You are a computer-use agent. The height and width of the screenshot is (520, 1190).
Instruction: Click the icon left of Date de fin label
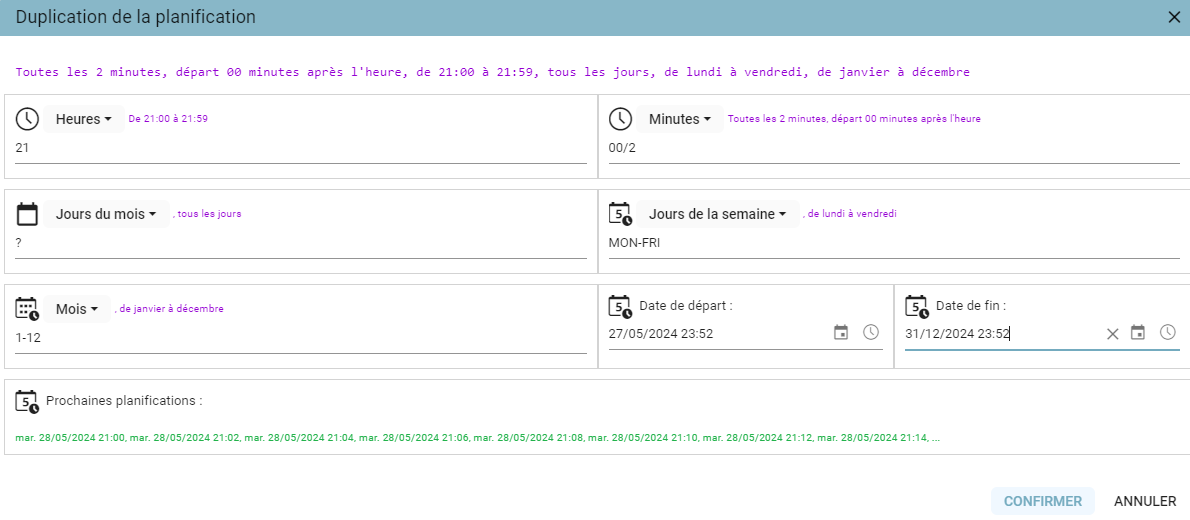[x=917, y=307]
